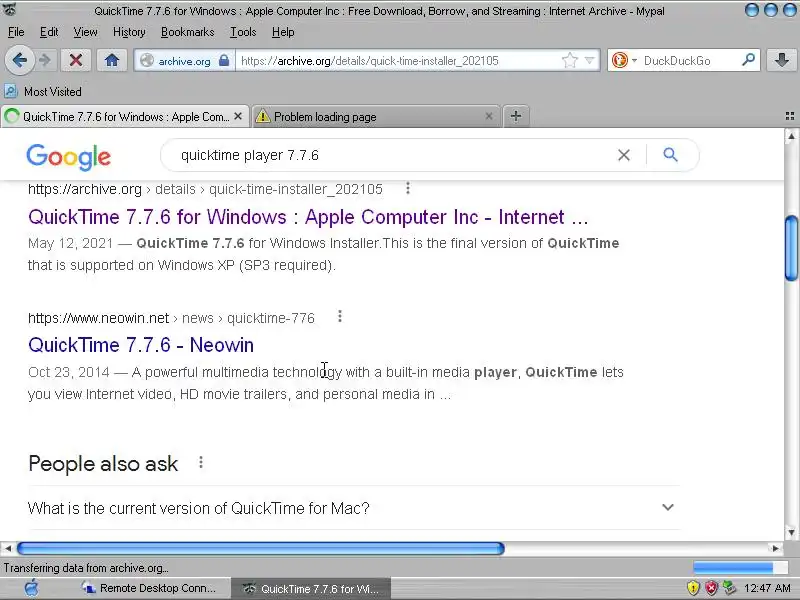Screen dimensions: 800x600
Task: Open the Apple-logo Start button in taskbar
Action: 32,588
